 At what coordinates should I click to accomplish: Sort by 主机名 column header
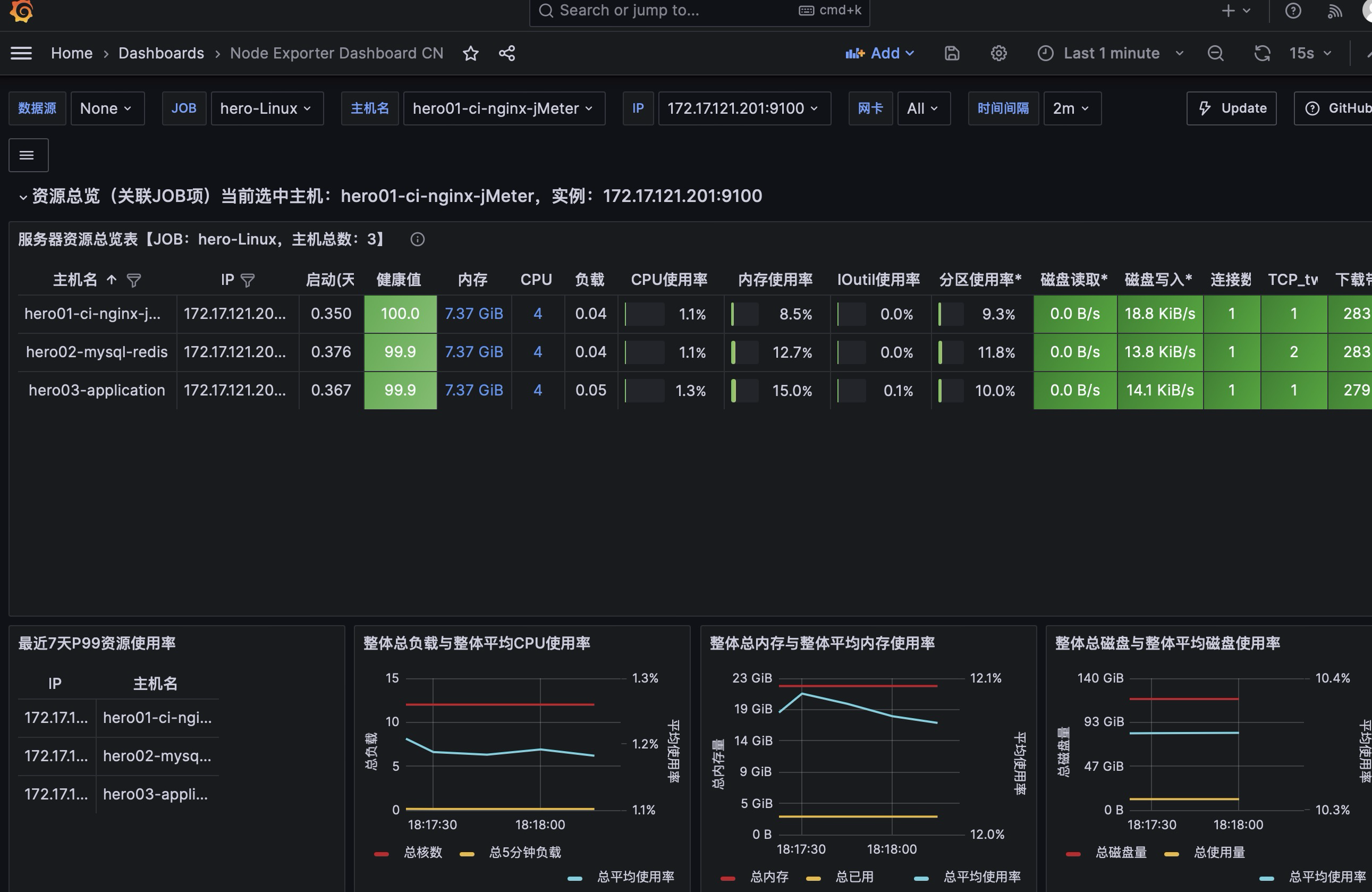tap(75, 280)
